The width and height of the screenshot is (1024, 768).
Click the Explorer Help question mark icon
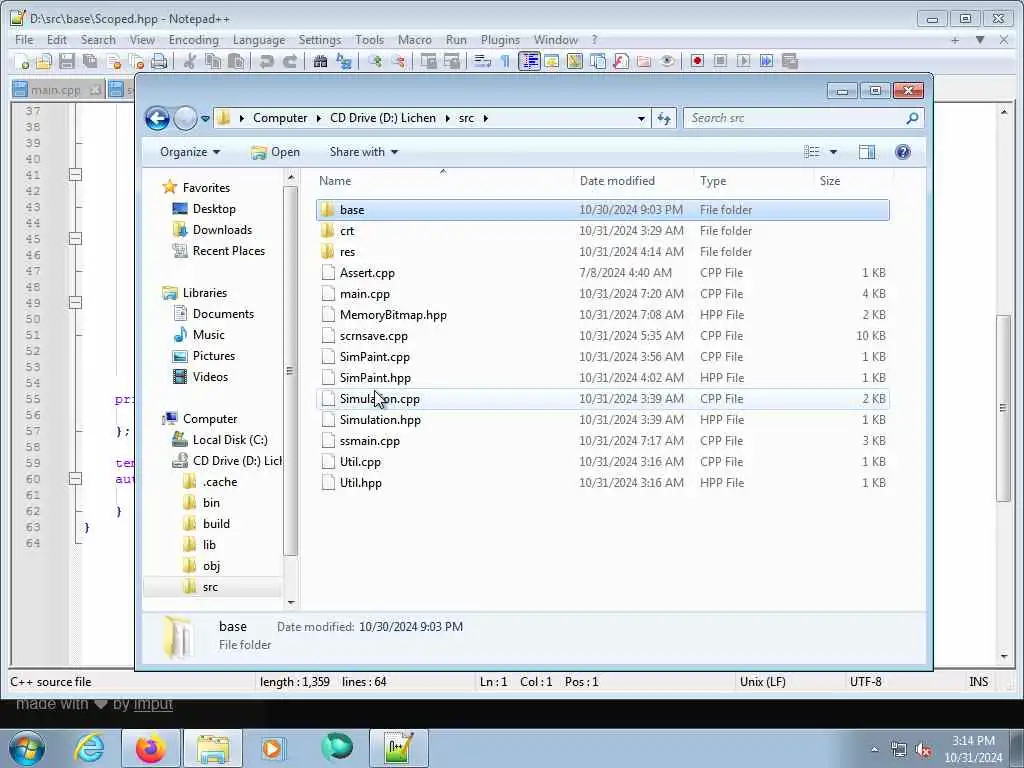903,152
